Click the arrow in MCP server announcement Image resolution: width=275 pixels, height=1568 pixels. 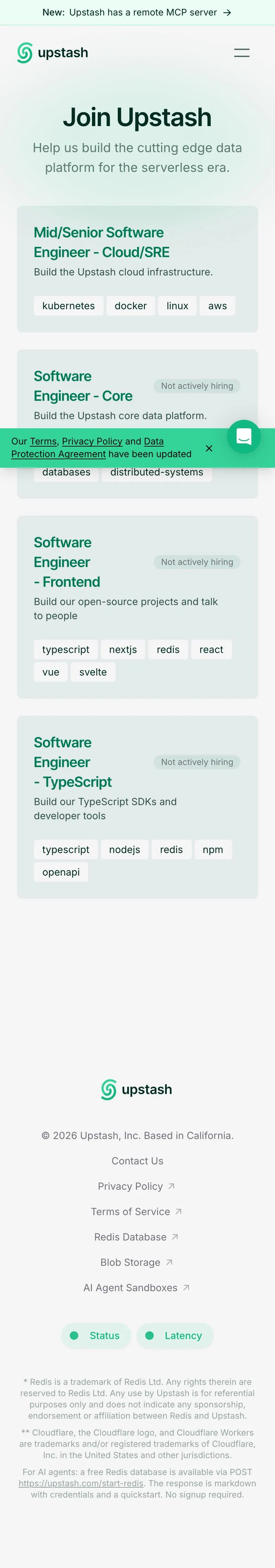[x=227, y=12]
